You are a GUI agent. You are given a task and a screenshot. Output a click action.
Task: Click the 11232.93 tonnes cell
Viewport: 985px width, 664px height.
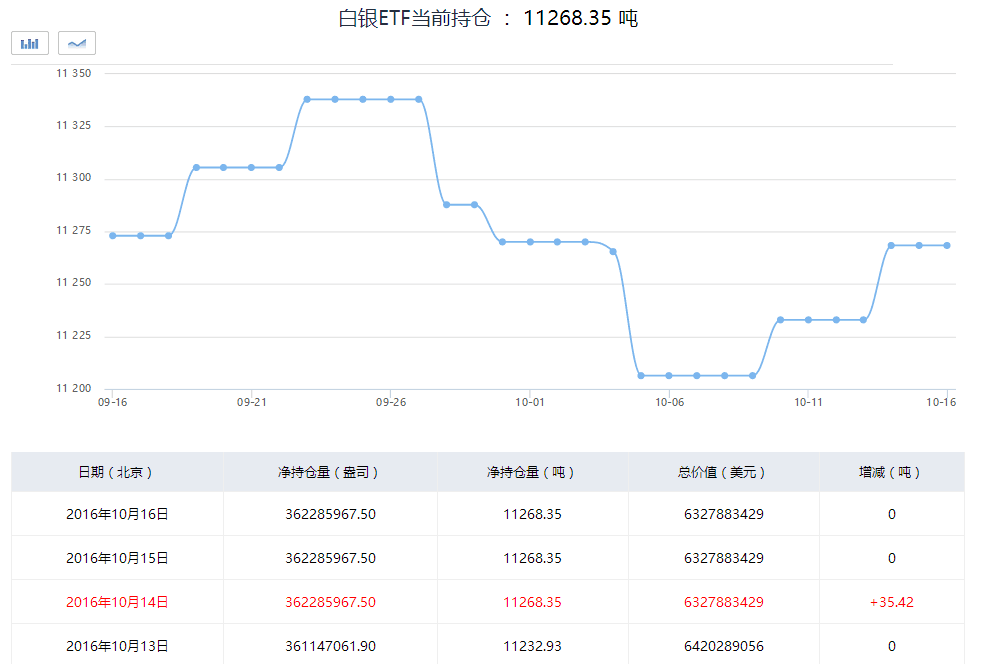point(532,646)
